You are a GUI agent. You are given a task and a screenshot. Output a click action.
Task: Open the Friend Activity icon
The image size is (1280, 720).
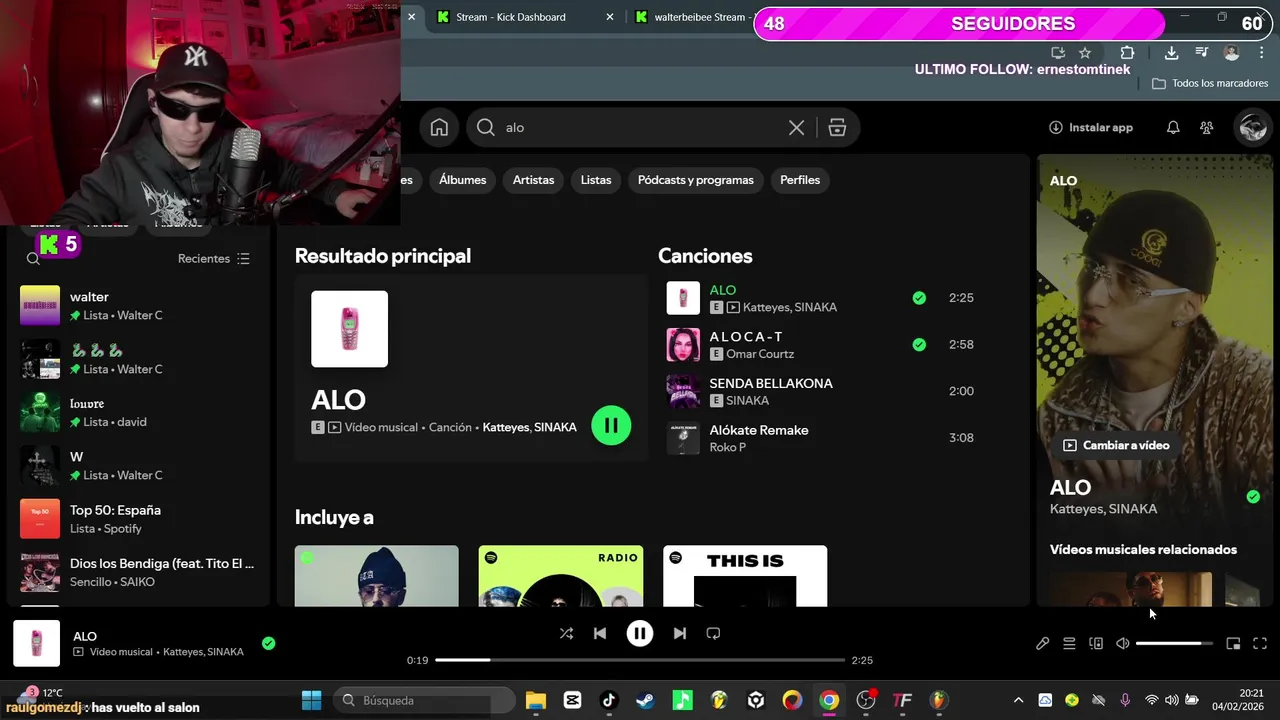tap(1207, 127)
